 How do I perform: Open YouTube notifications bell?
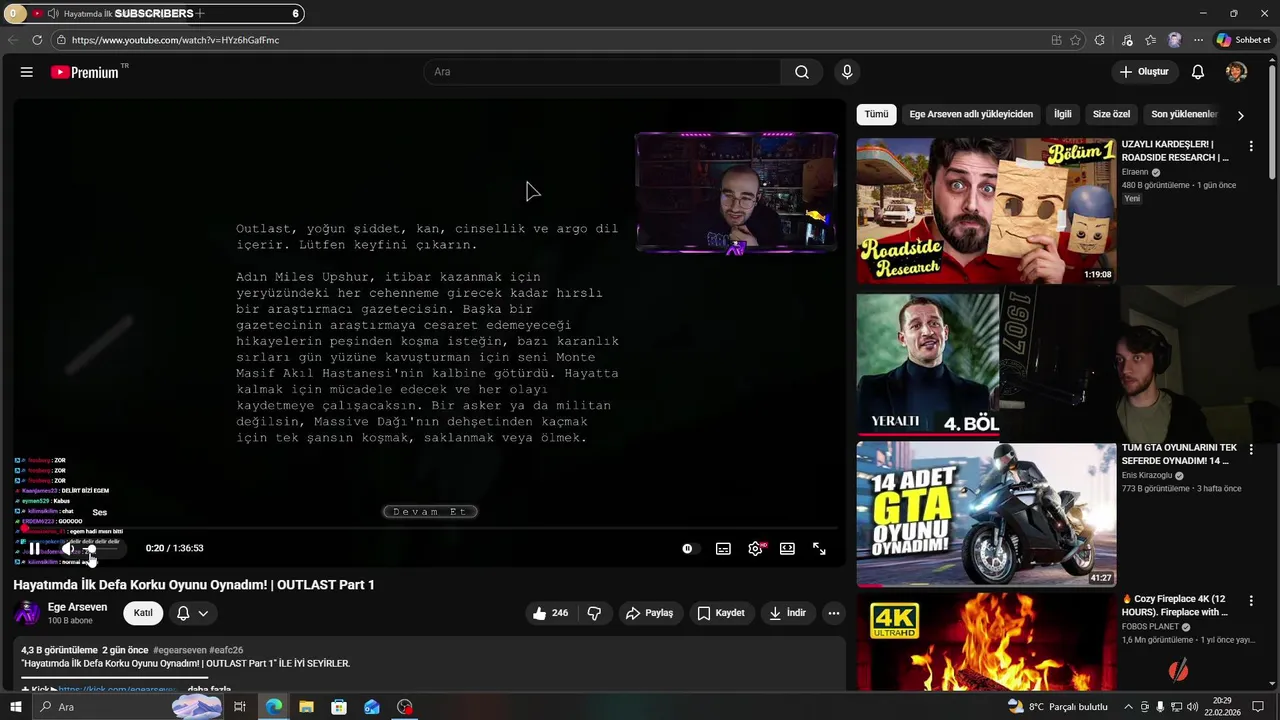click(x=1198, y=72)
